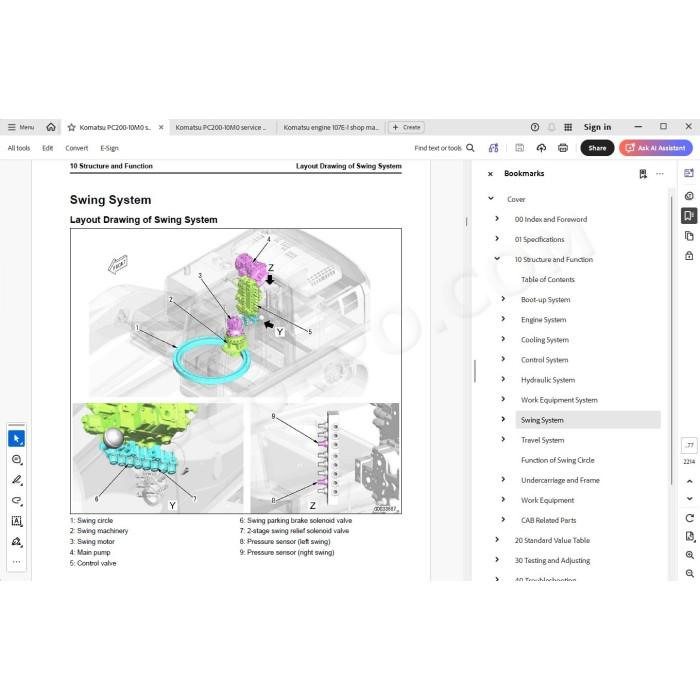
Task: Show more tools ellipsis in left toolbar
Action: (x=17, y=562)
